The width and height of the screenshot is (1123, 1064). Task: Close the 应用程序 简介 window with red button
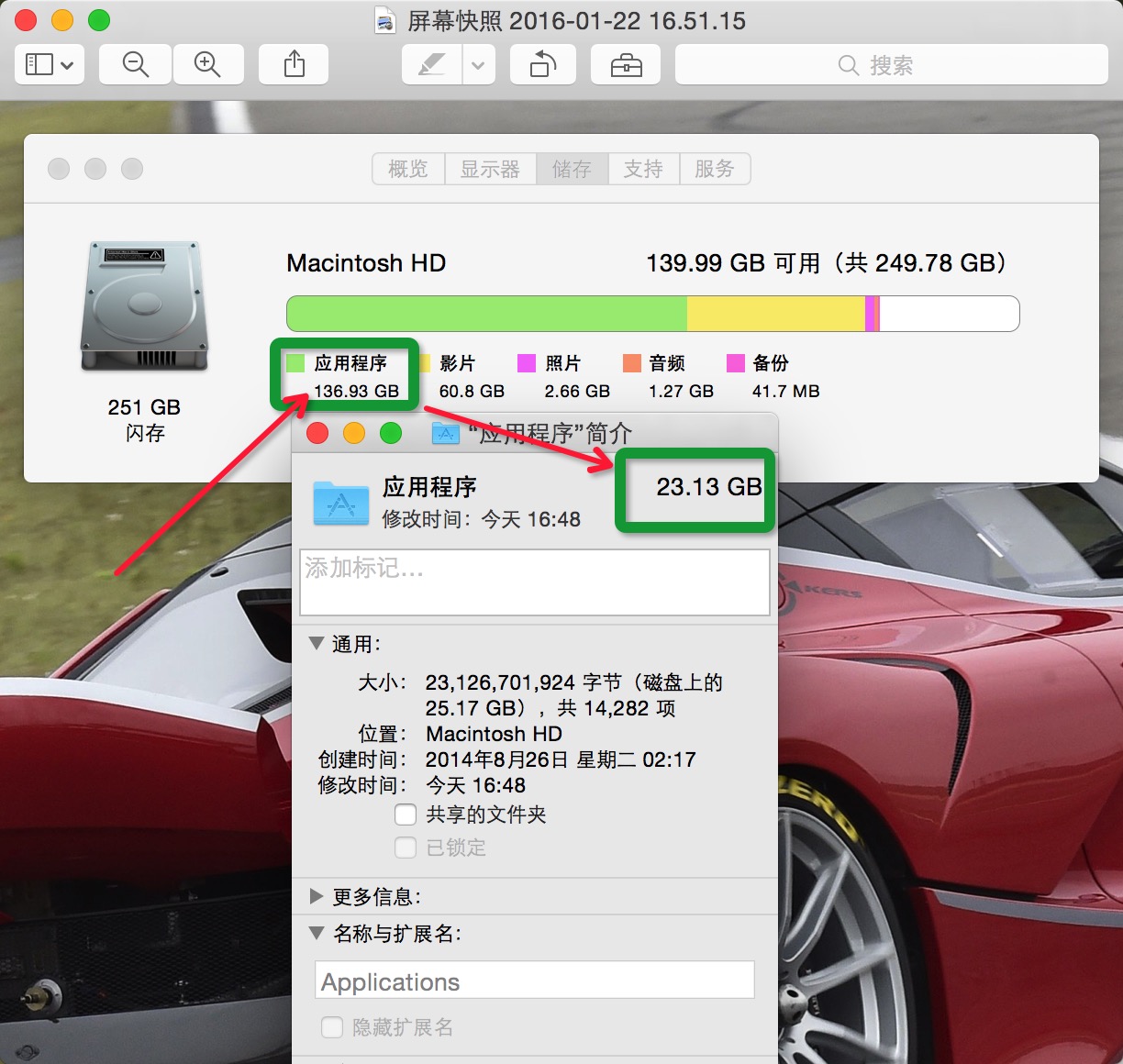tap(317, 433)
